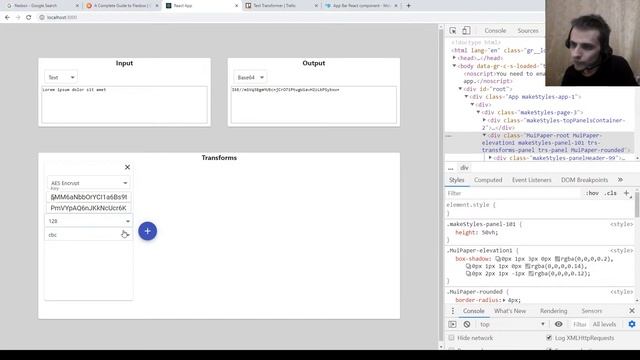This screenshot has height=360, width=640.
Task: Collapse the div id root node
Action: click(x=460, y=89)
